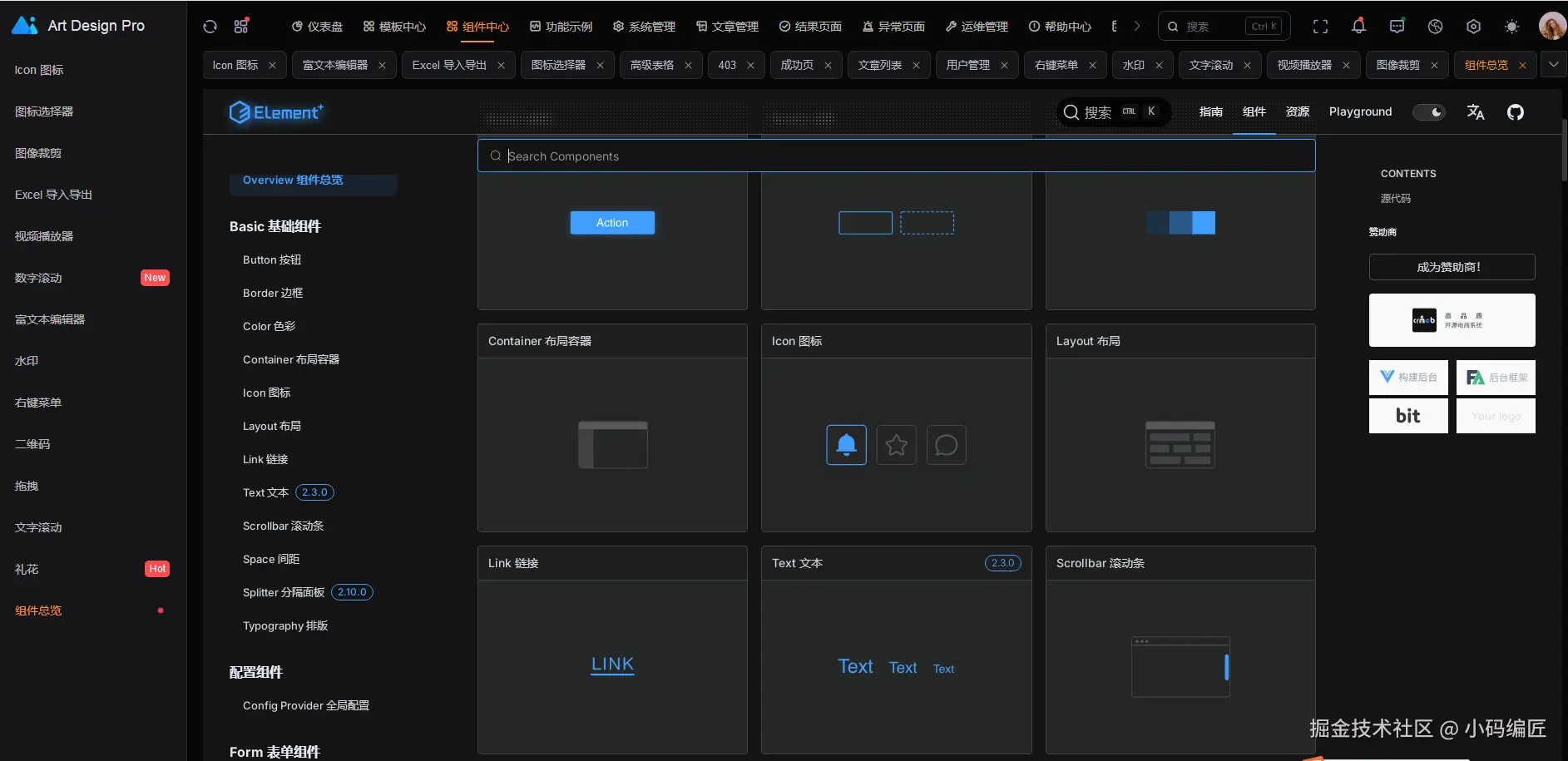This screenshot has width=1568, height=761.
Task: Open the 帮助中心 top menu
Action: click(x=1060, y=27)
